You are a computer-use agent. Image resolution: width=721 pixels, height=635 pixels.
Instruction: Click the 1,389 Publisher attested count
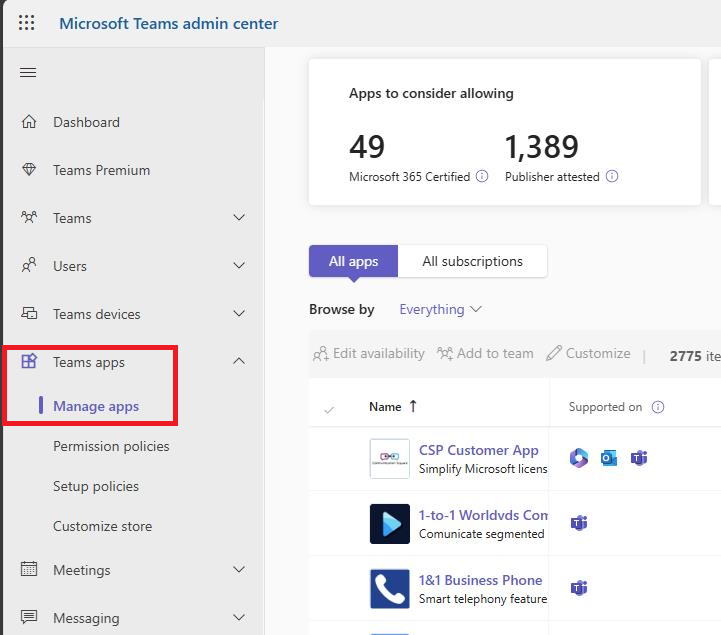pos(541,147)
